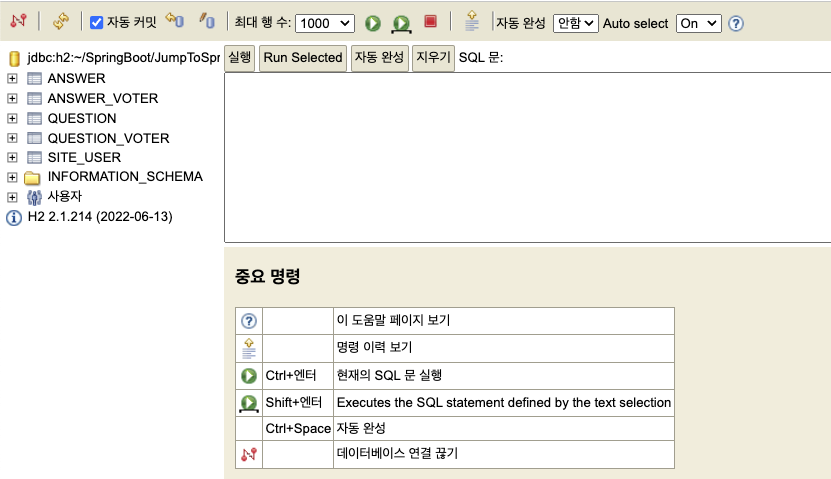The image size is (831, 479).
Task: Click the commit toolbar icon
Action: (207, 21)
